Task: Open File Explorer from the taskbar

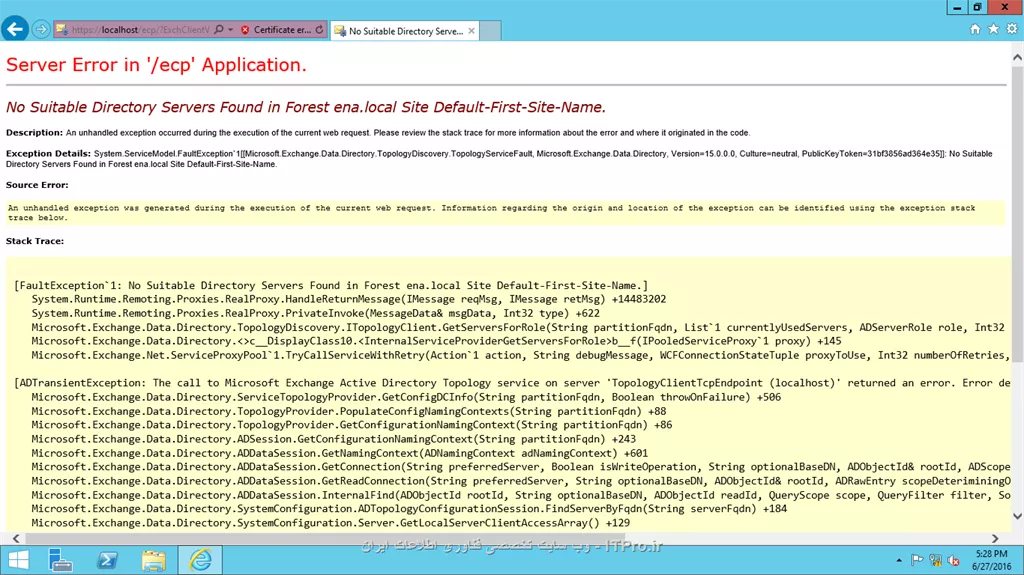Action: coord(153,561)
